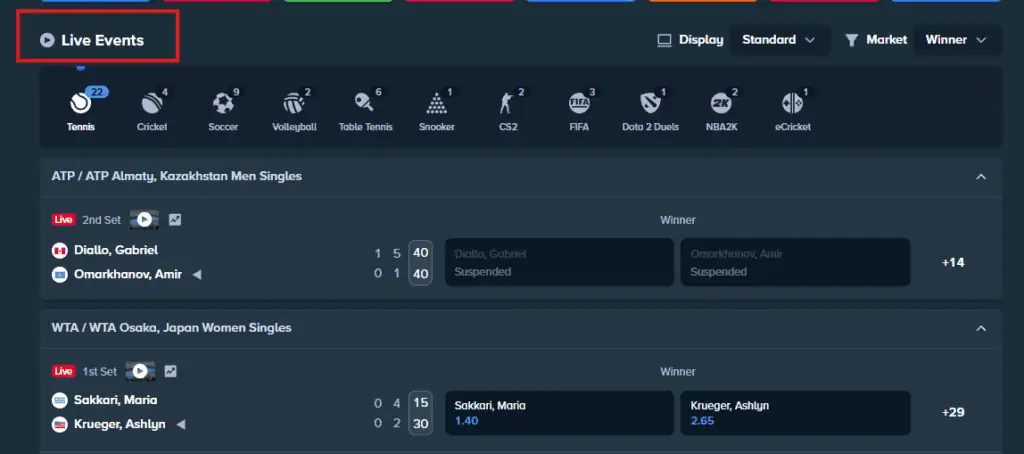Screen dimensions: 1024x454
Task: Bet on Krueger, Ashlyn at 2.65
Action: [795, 413]
